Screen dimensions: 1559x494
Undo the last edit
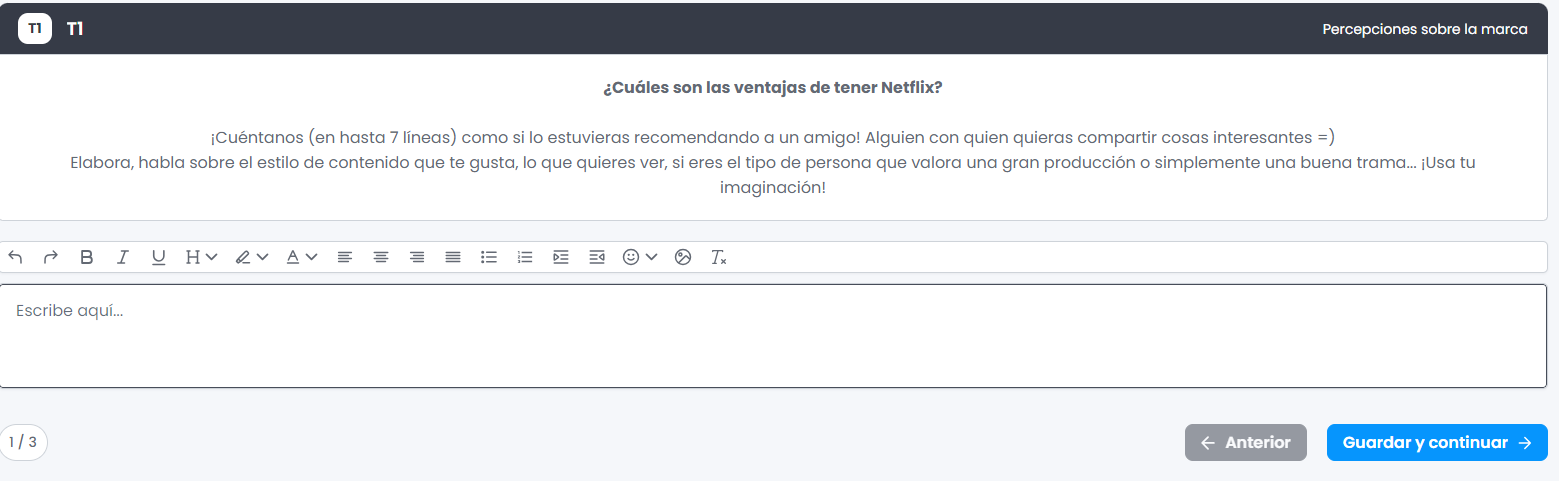[x=15, y=257]
